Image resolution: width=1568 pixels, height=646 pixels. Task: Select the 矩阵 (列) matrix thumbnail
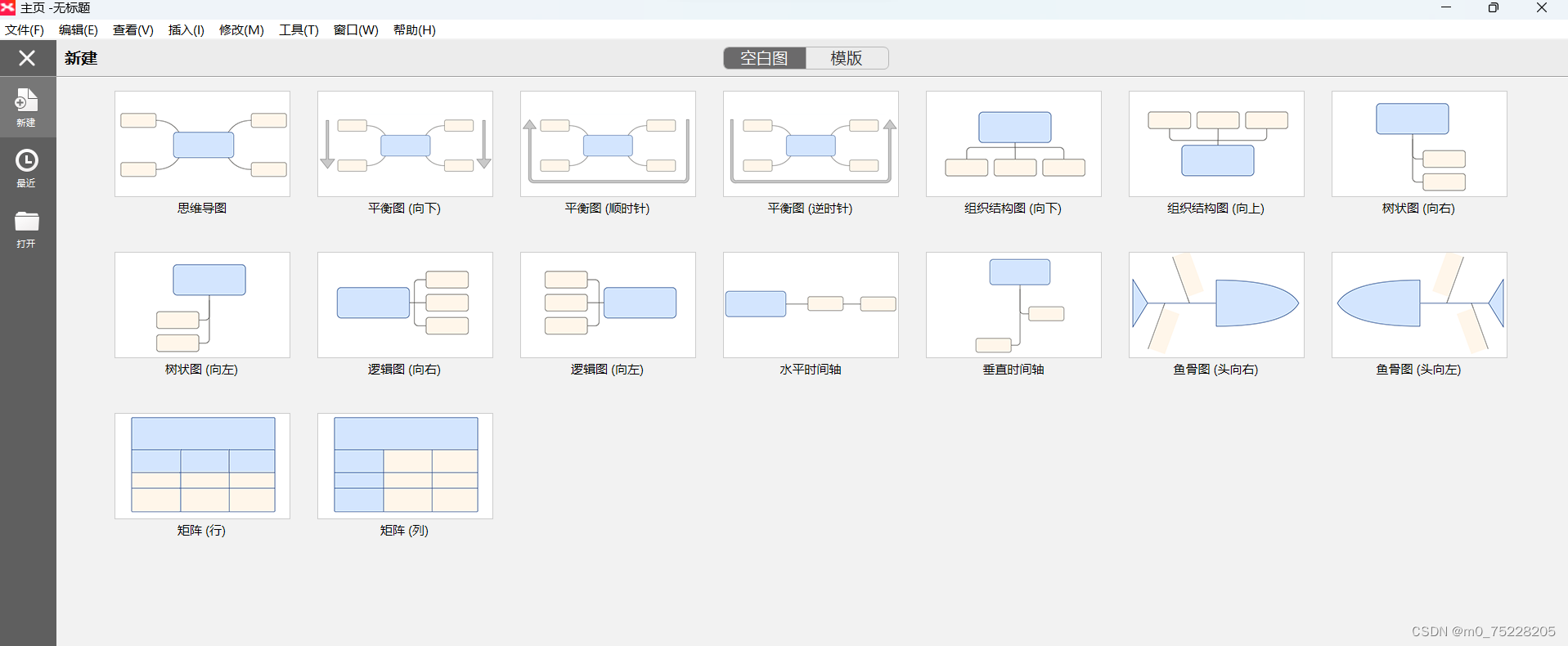click(405, 466)
